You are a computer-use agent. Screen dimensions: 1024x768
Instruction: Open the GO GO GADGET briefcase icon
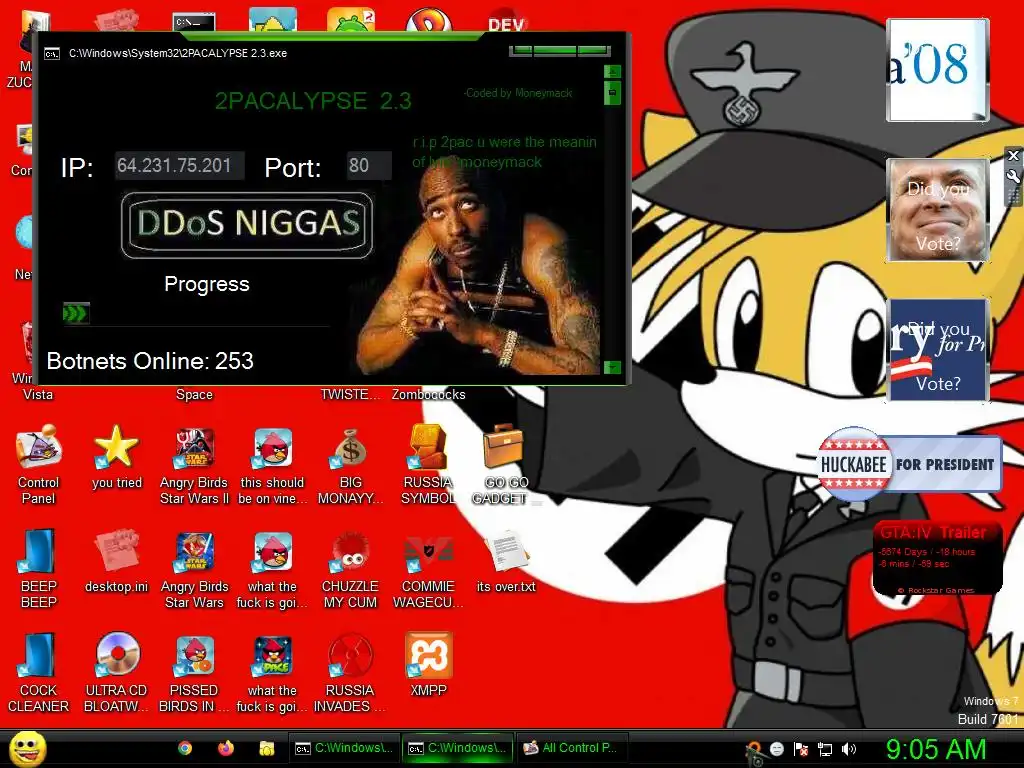[x=505, y=464]
